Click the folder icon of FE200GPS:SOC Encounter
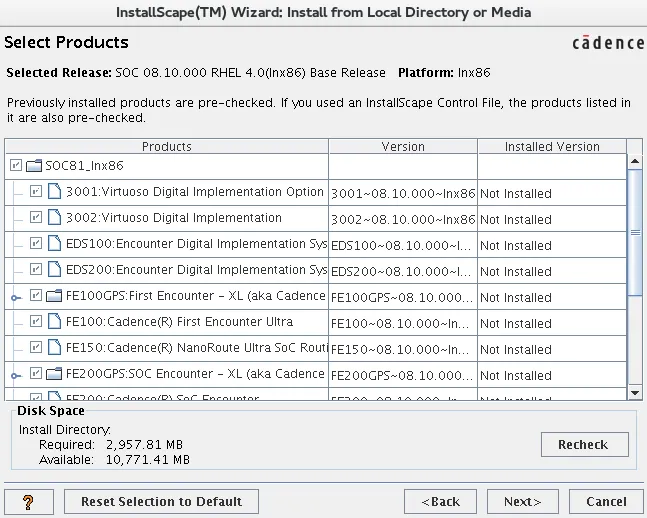 click(x=55, y=374)
